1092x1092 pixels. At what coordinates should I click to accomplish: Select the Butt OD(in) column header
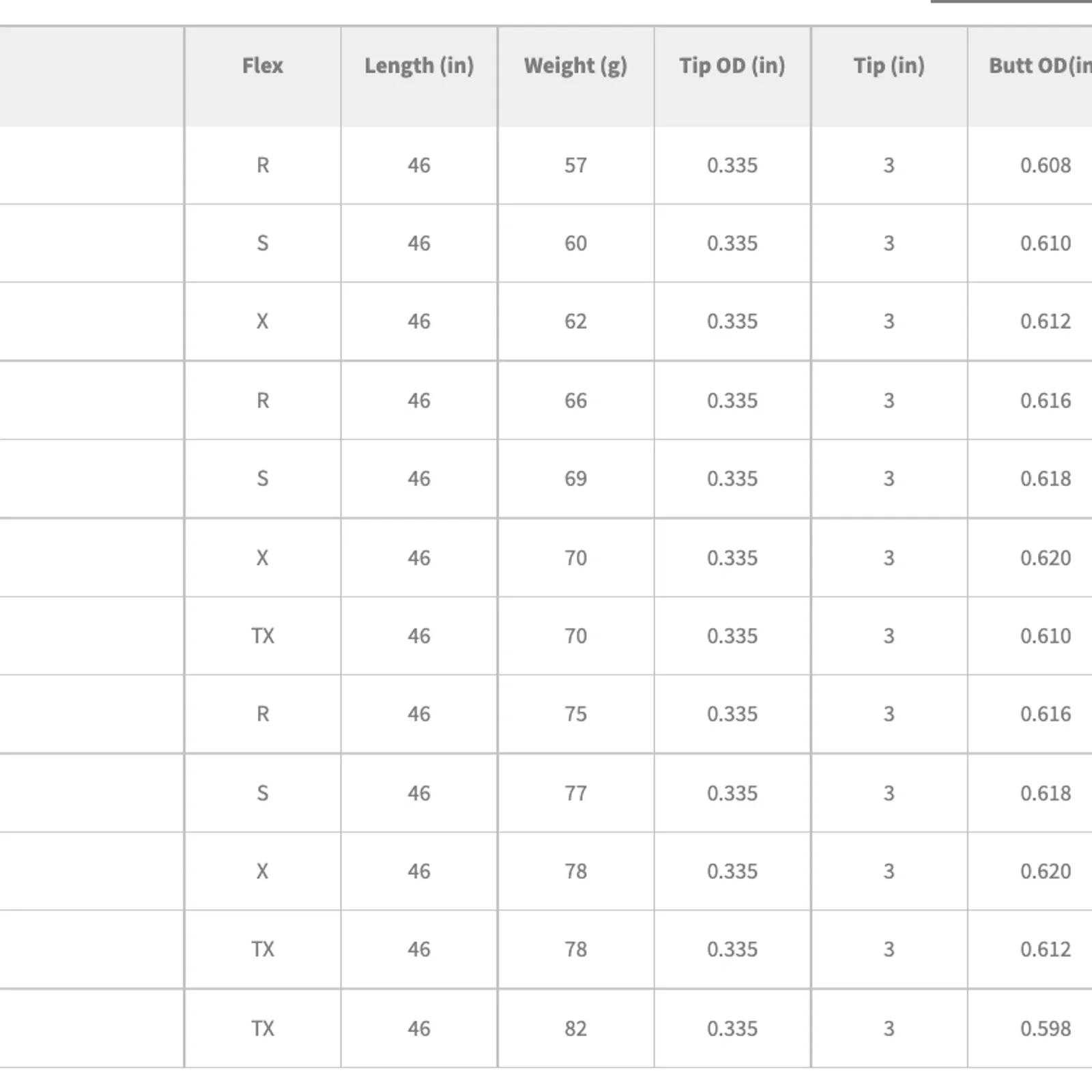pos(1040,66)
